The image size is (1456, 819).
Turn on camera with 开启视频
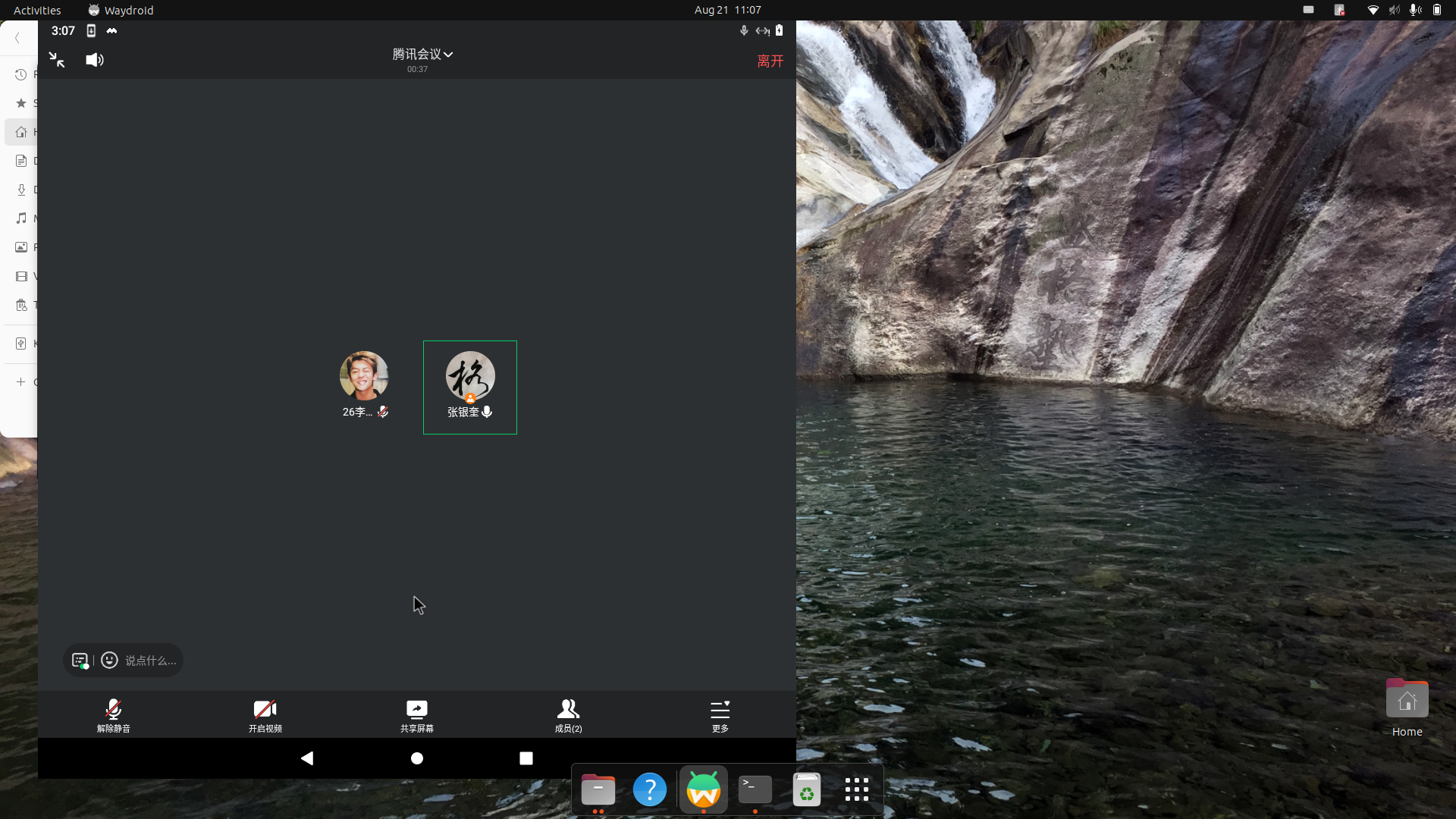[x=265, y=716]
